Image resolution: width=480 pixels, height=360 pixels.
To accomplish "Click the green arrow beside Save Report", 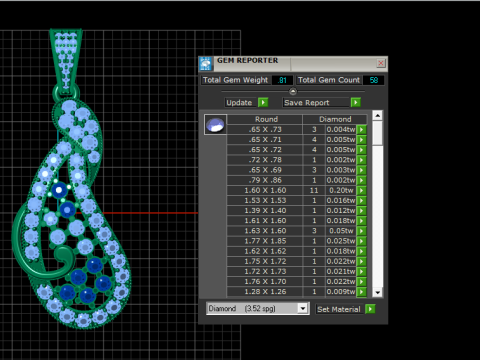I will (356, 102).
